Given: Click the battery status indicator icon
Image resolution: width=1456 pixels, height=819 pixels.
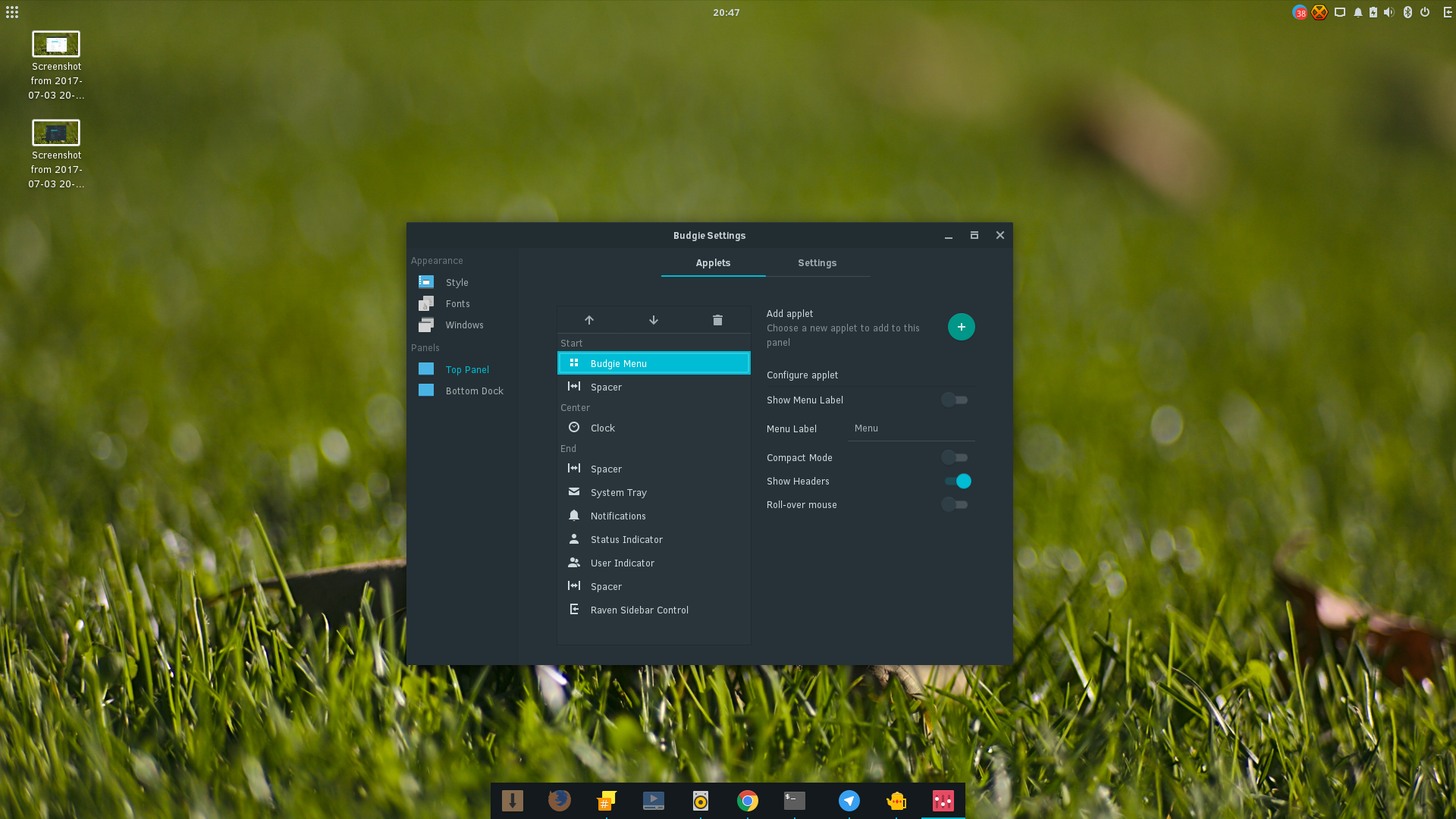Looking at the screenshot, I should click(x=1373, y=12).
